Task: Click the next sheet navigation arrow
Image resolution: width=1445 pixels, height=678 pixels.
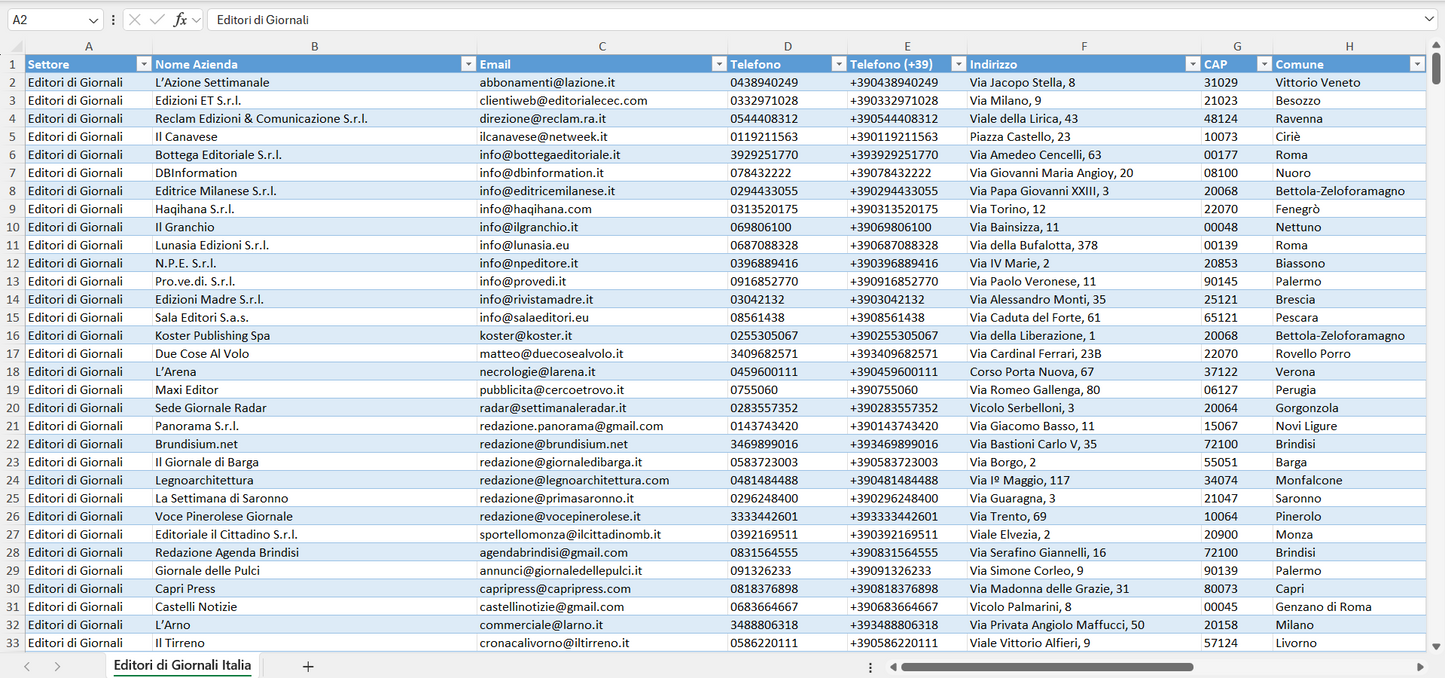Action: (x=57, y=666)
